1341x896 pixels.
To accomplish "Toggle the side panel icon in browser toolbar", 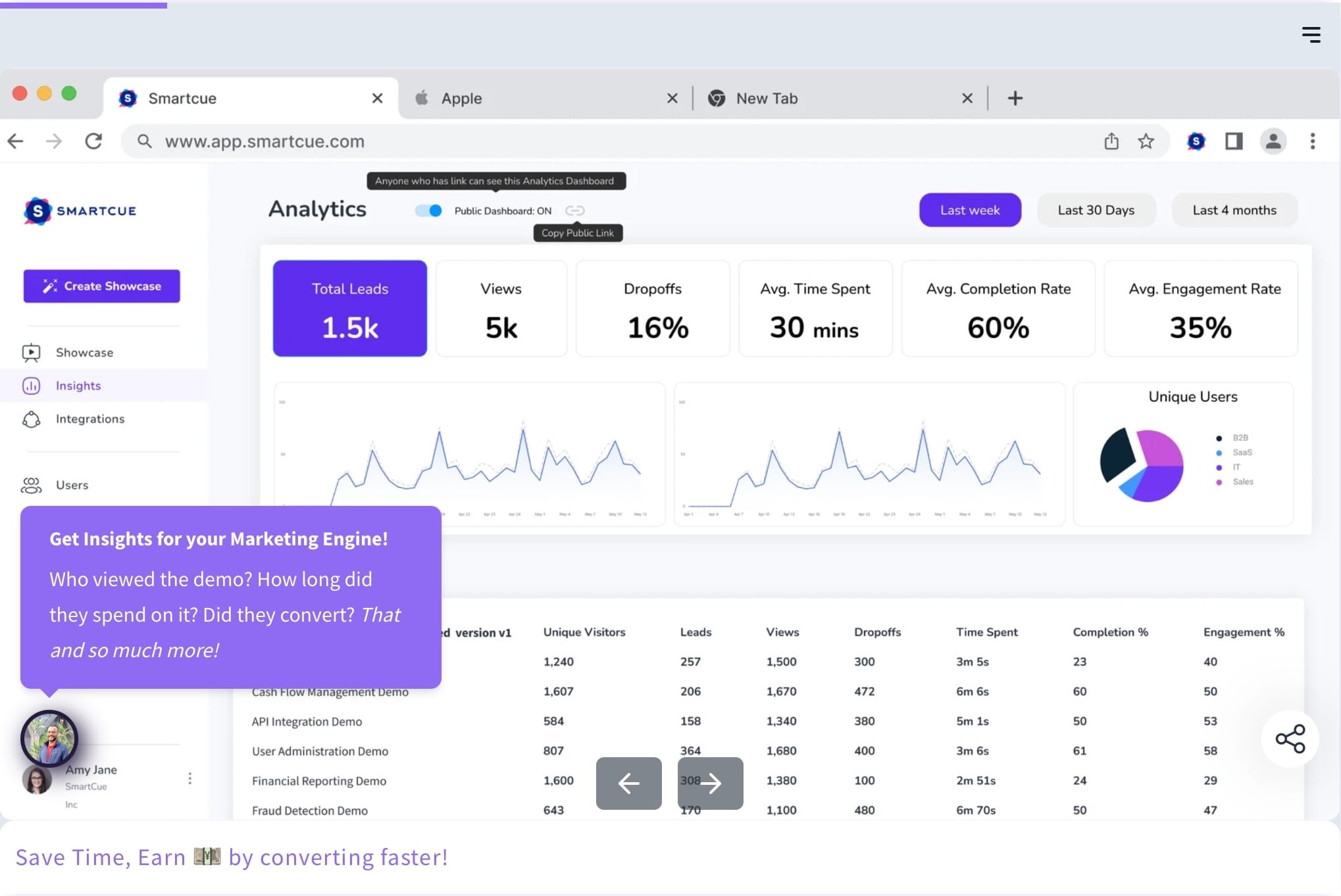I will (1234, 141).
